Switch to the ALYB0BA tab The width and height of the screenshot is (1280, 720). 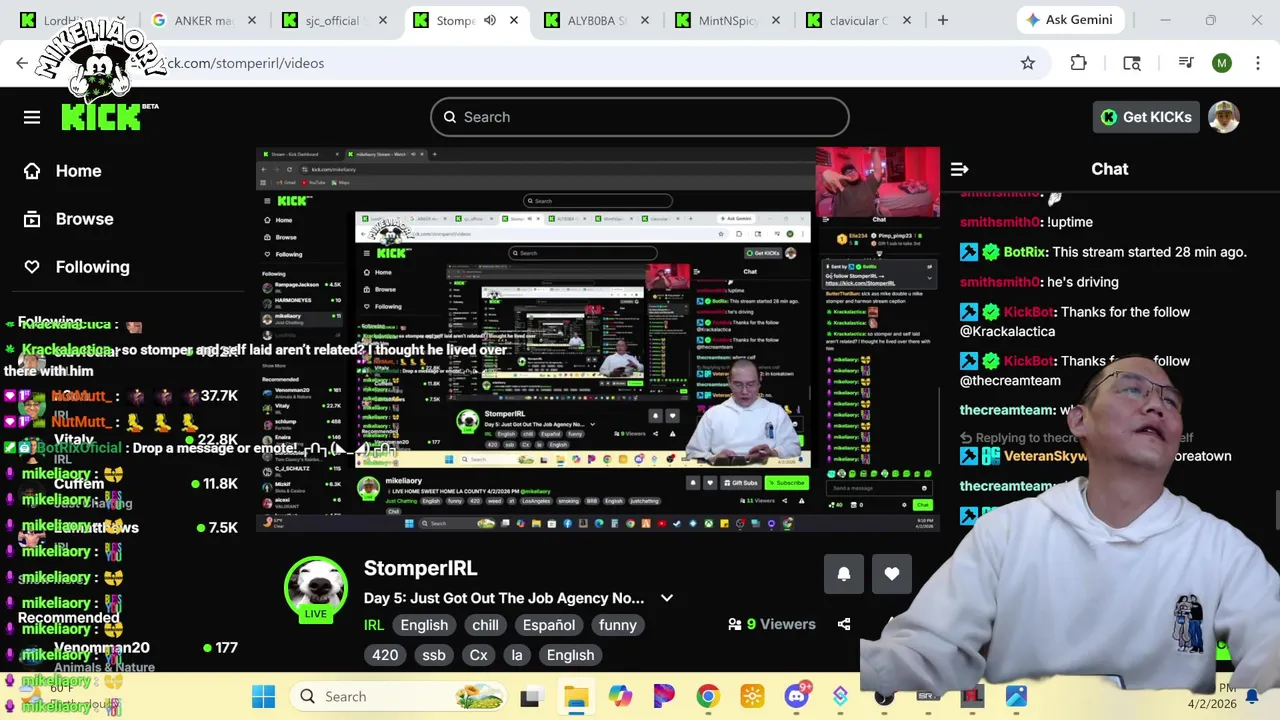(597, 20)
